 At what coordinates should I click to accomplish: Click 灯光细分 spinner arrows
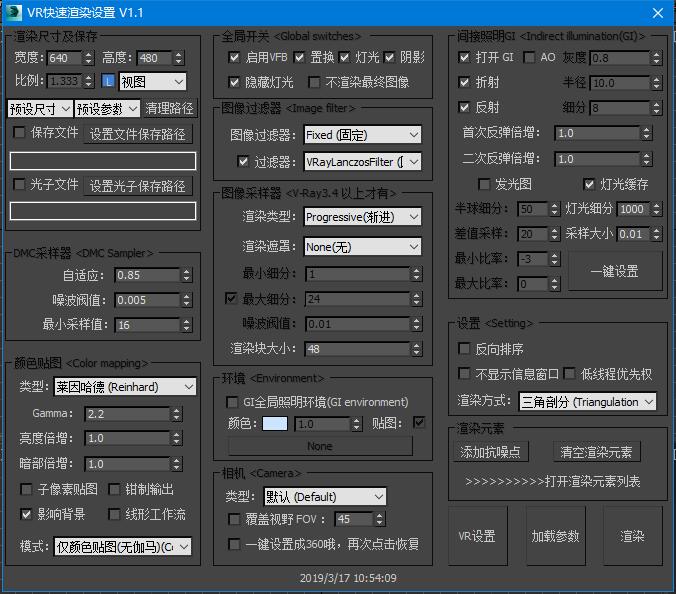click(x=656, y=209)
